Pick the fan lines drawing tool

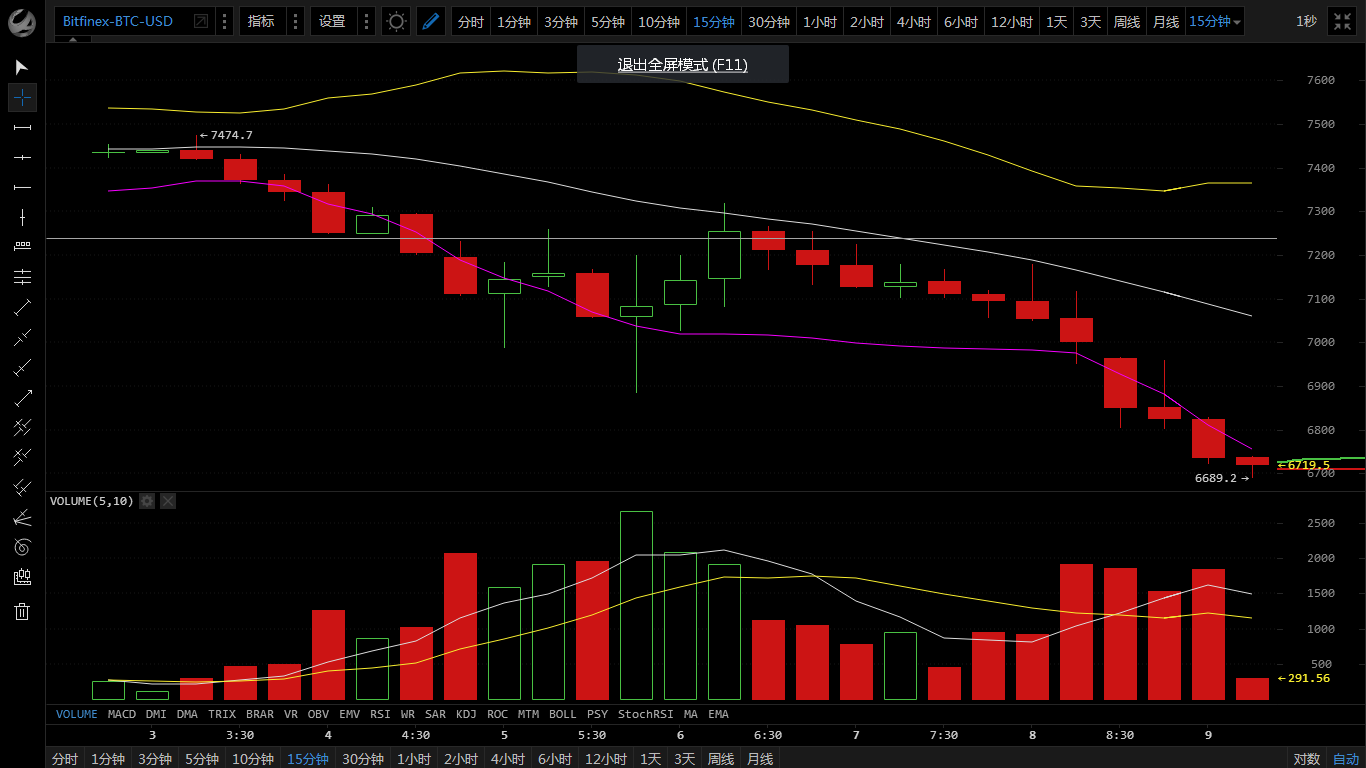pos(22,517)
